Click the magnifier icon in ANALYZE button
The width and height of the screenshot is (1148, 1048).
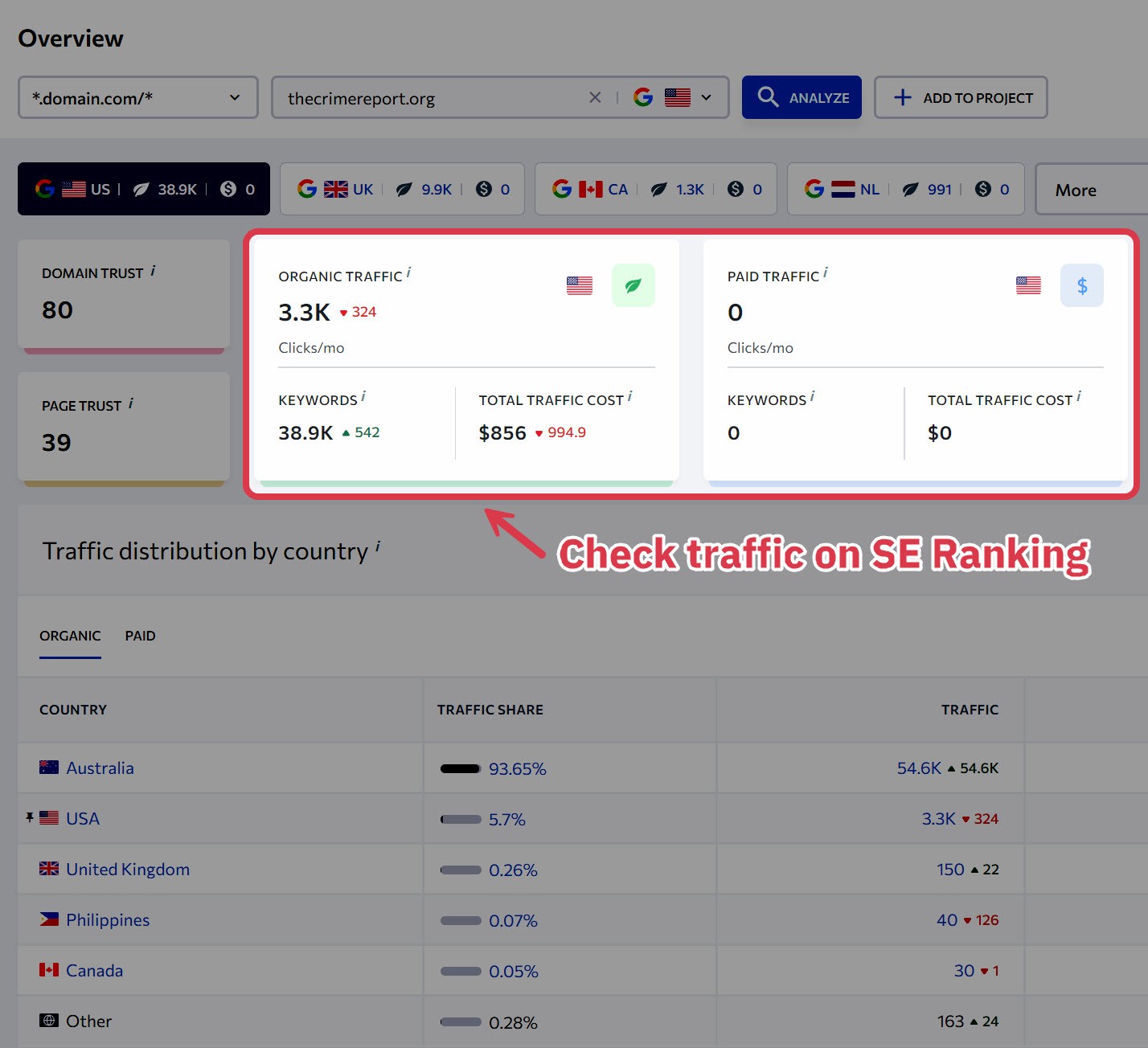(x=768, y=97)
